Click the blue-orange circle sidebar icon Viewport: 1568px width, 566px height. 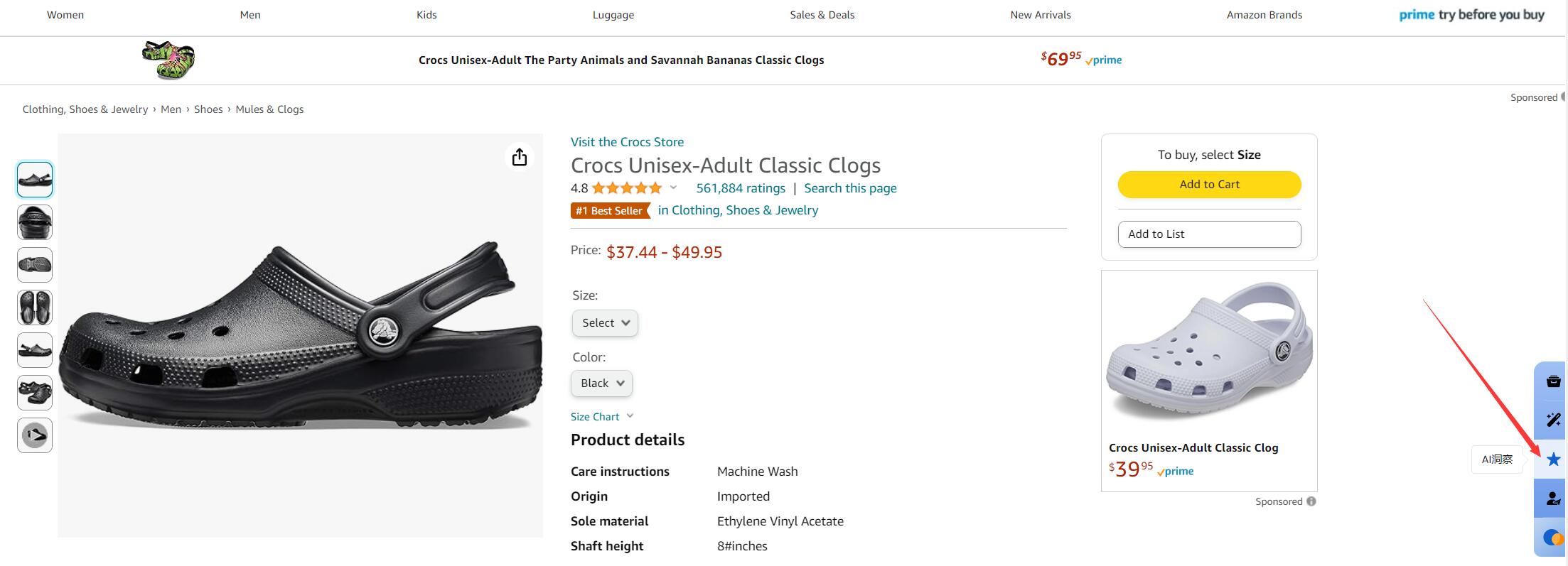1553,538
